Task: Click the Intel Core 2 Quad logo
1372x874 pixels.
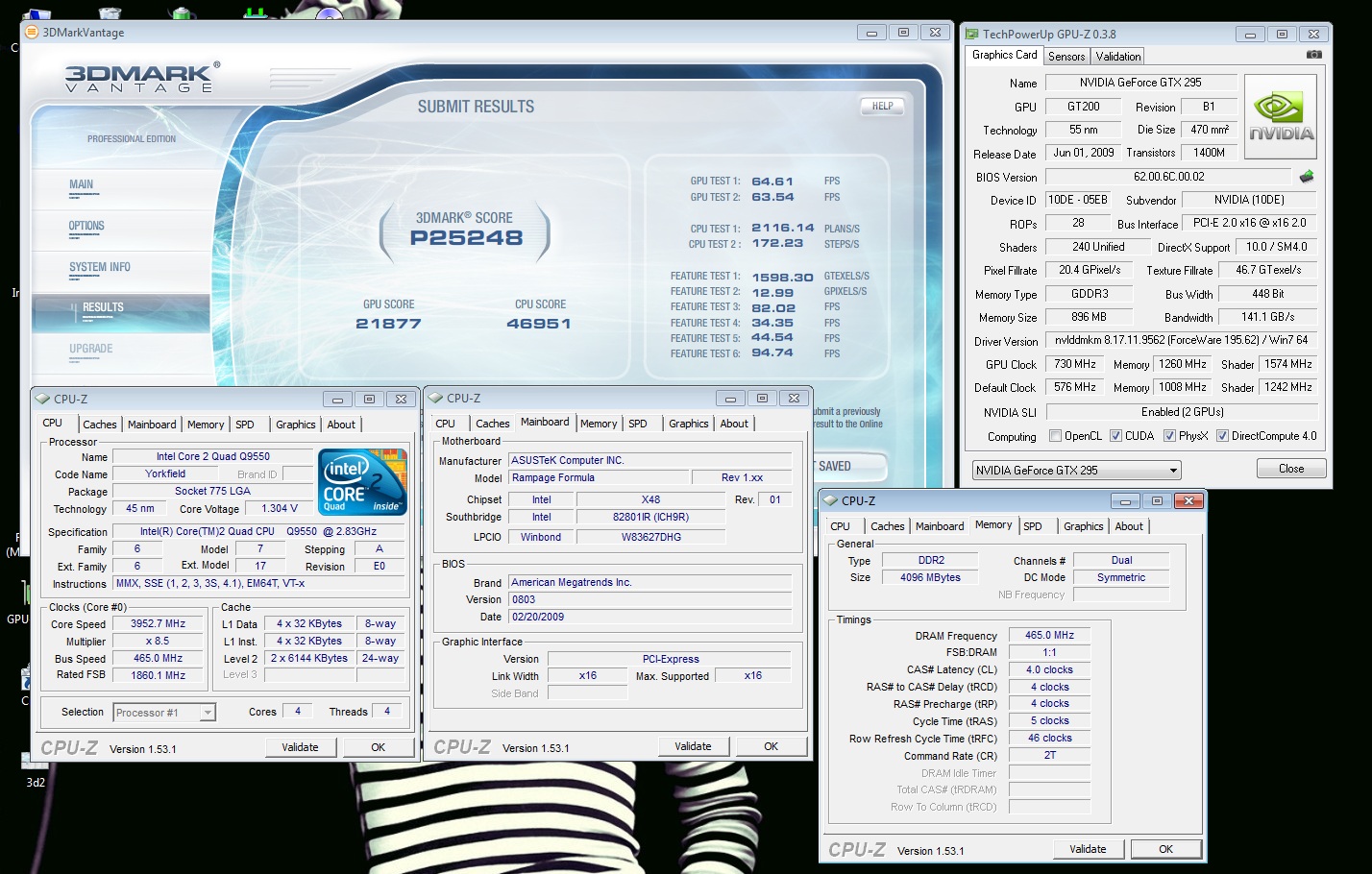Action: pos(362,482)
